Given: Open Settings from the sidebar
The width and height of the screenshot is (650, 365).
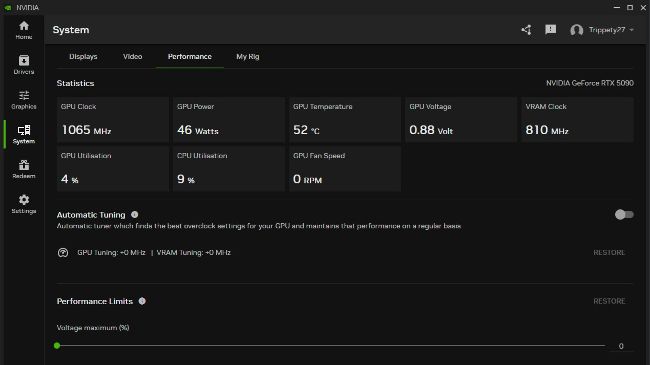Looking at the screenshot, I should (x=24, y=204).
